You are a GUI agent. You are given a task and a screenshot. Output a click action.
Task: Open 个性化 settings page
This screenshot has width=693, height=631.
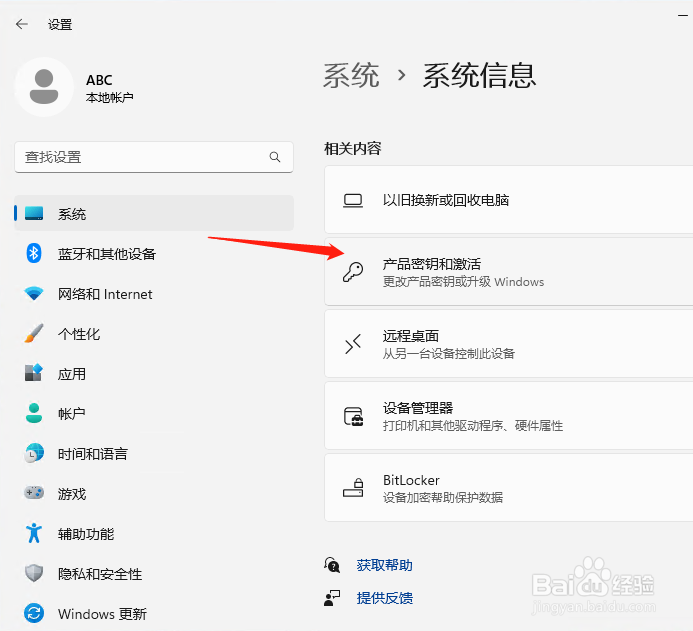pyautogui.click(x=154, y=334)
